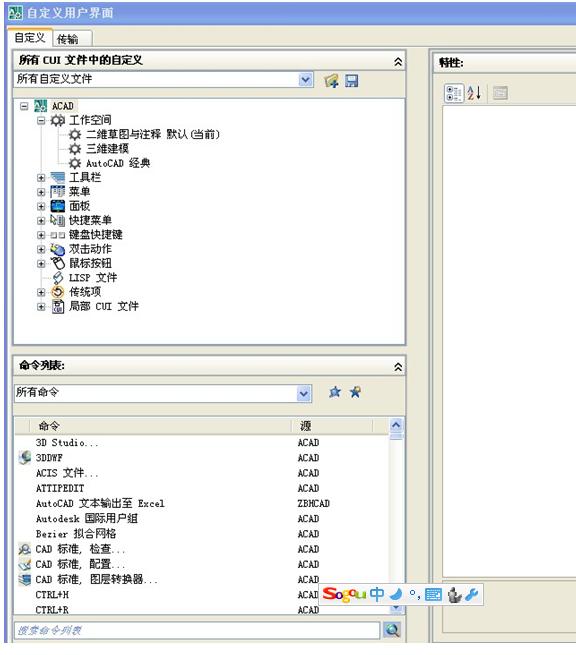Click the 快捷菜单 icon
The image size is (576, 655).
point(58,220)
